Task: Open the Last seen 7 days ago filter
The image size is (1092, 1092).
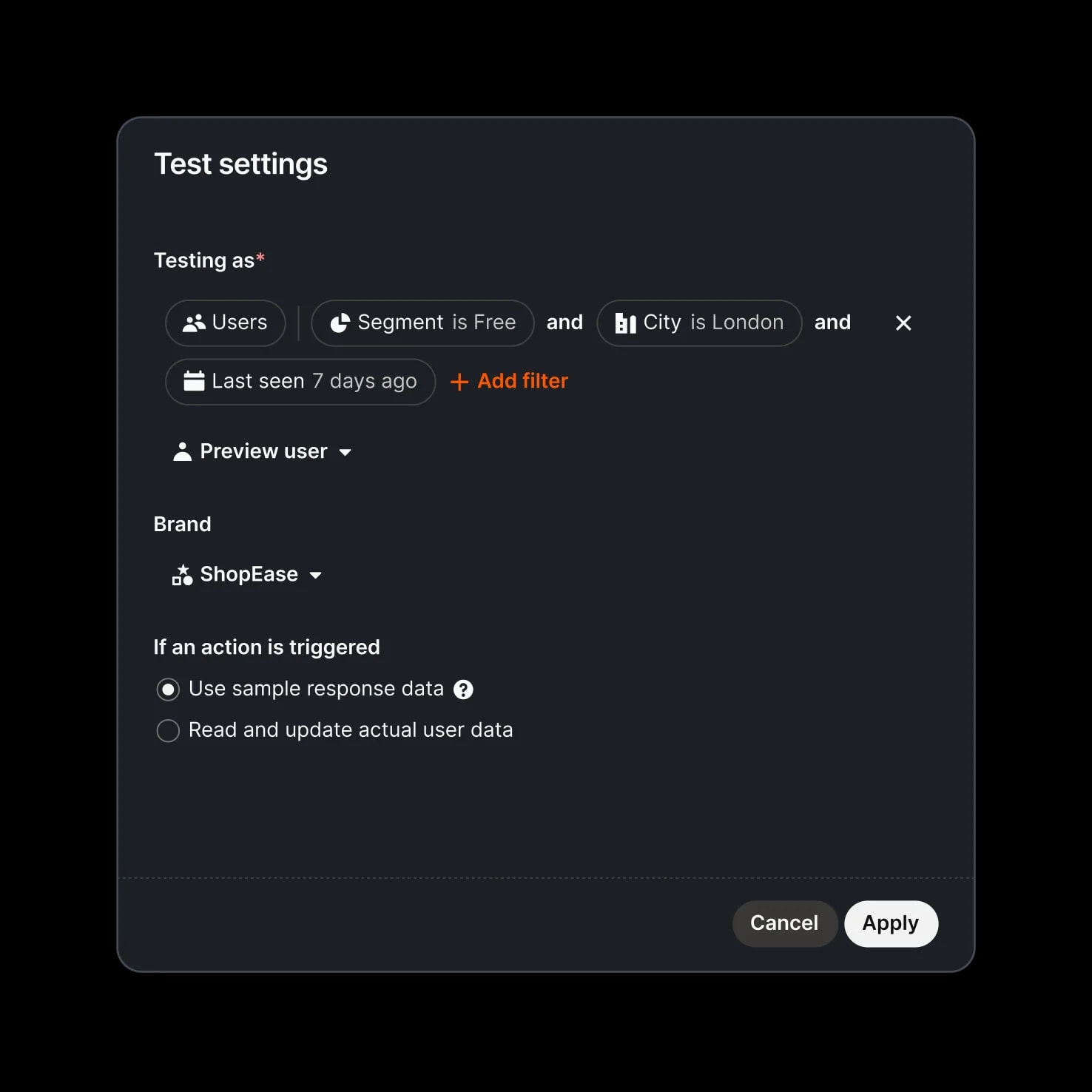Action: 300,381
